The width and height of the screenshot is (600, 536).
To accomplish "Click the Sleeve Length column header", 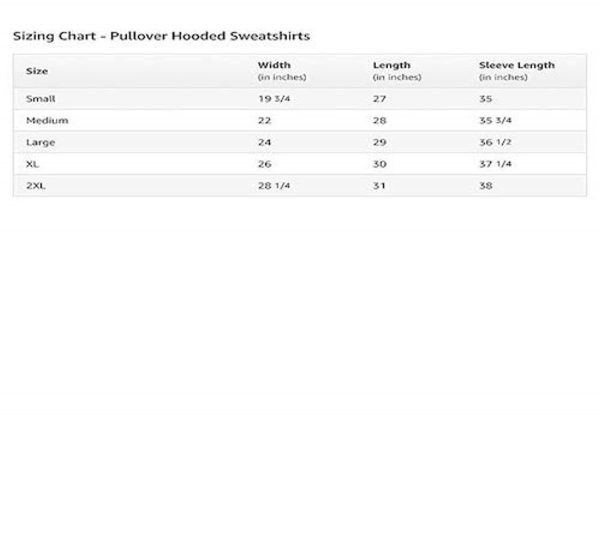I will tap(516, 66).
